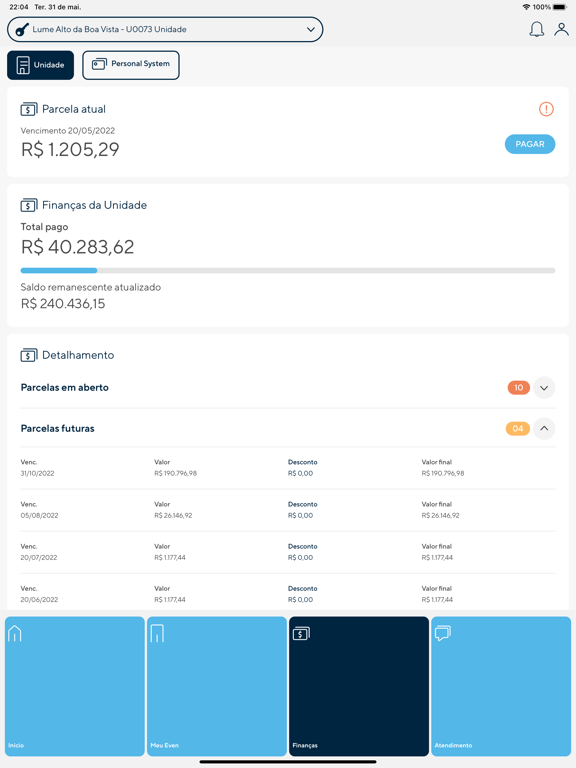Click the money icon beside Parcela atual

tap(29, 109)
